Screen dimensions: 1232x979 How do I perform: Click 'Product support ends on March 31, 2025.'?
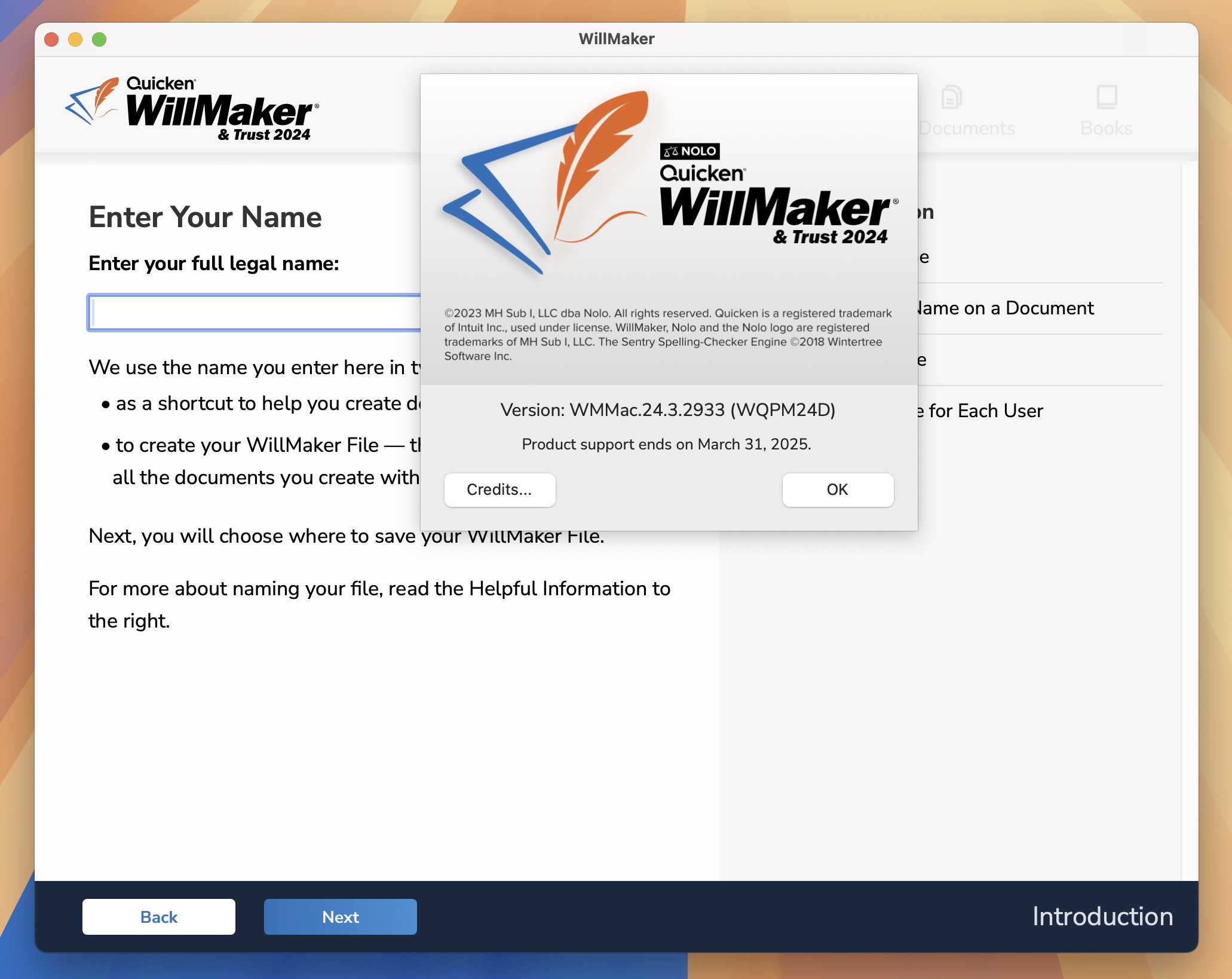[667, 444]
